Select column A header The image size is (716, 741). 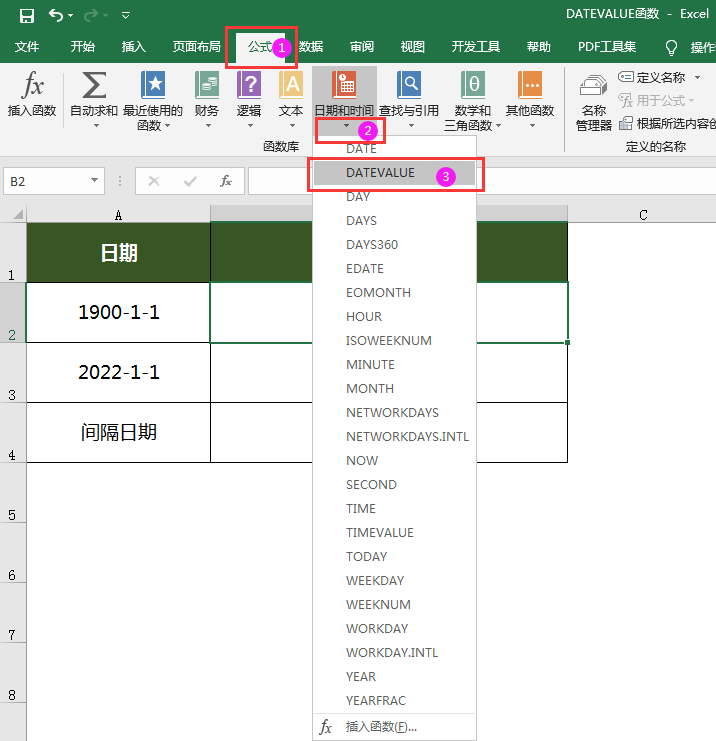118,215
